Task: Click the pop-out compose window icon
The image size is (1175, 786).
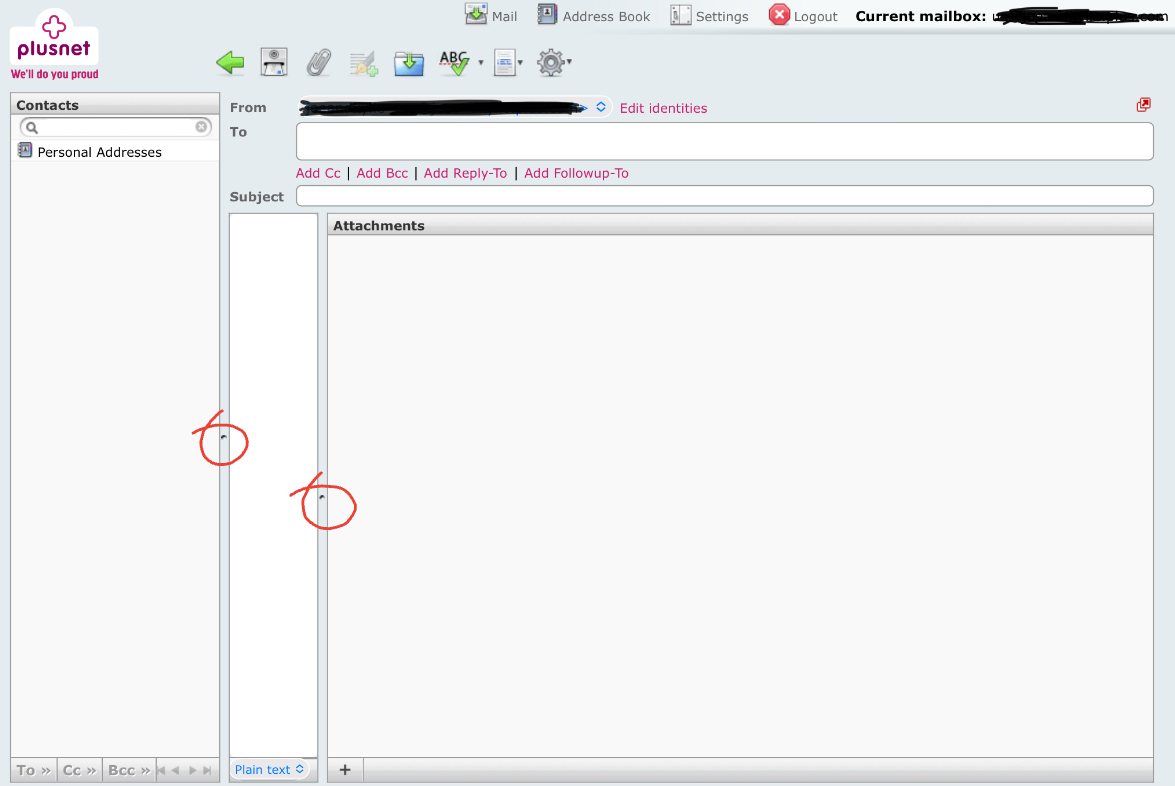Action: tap(1143, 104)
